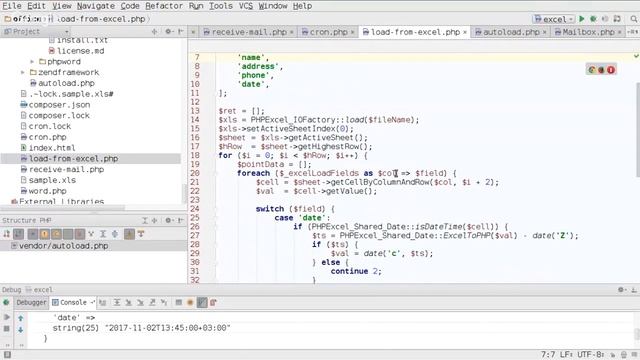Screen dimensions: 640x360
Task: Click Debug panel settings gear icon
Action: tap(621, 290)
